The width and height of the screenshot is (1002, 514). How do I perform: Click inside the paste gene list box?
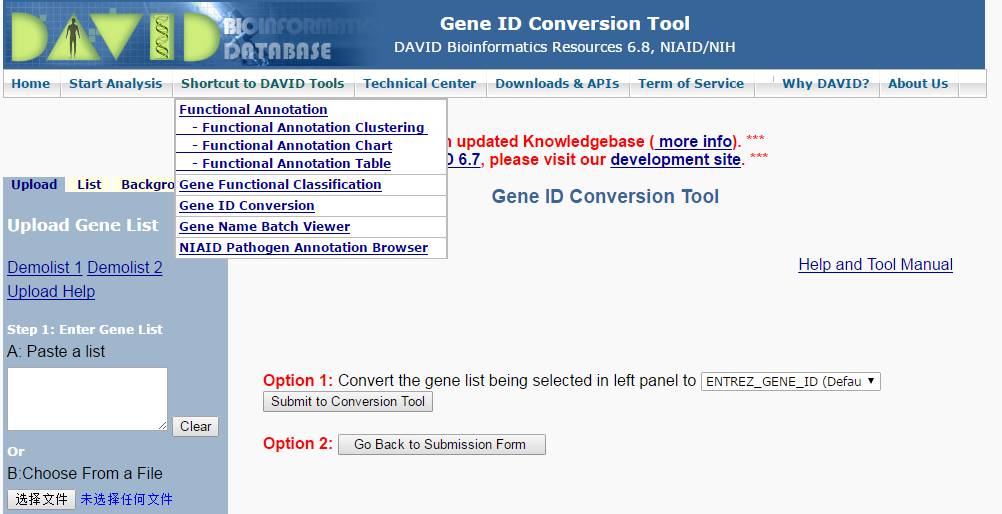click(87, 398)
